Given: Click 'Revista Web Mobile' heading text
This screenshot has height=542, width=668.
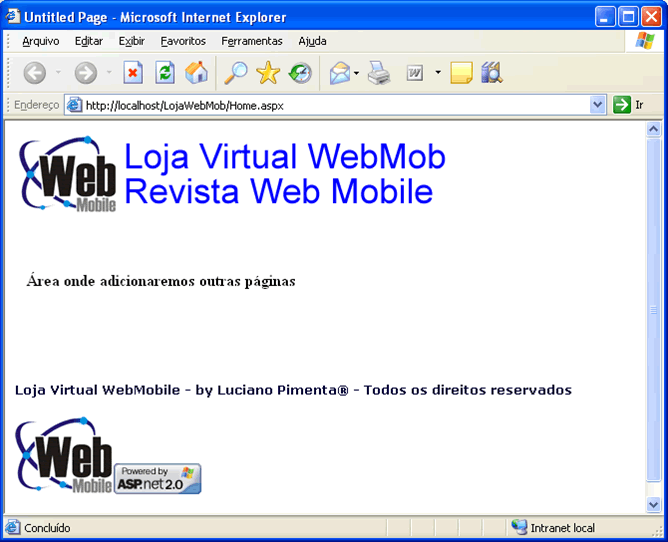Looking at the screenshot, I should coord(279,191).
